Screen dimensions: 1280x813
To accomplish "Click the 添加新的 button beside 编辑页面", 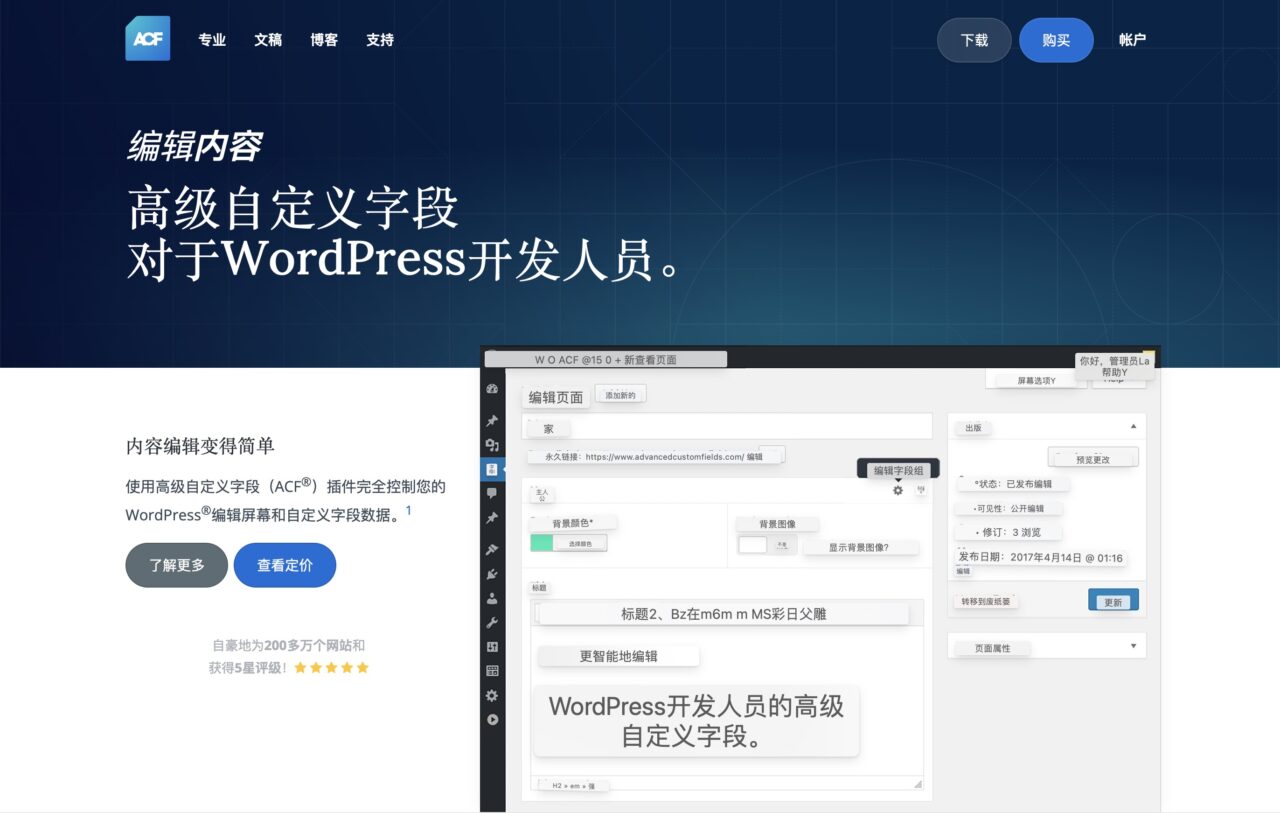I will click(620, 395).
